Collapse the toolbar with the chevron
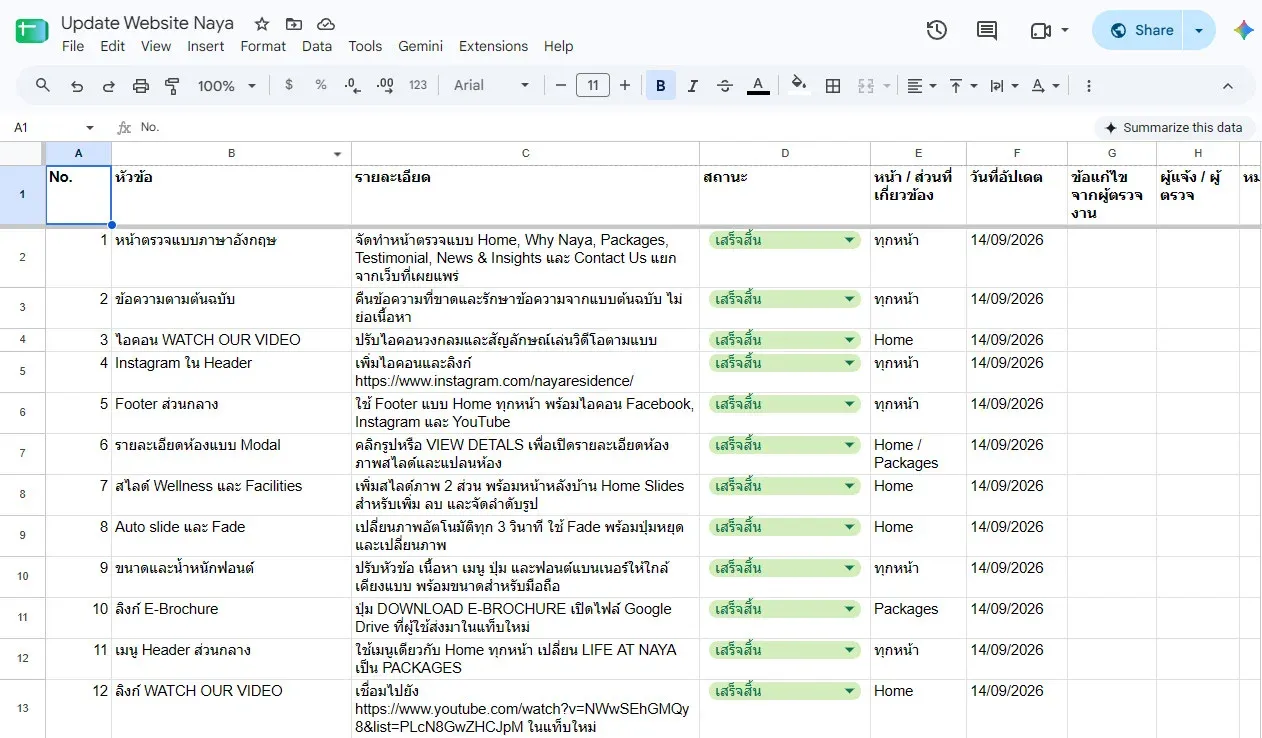 coord(1228,86)
